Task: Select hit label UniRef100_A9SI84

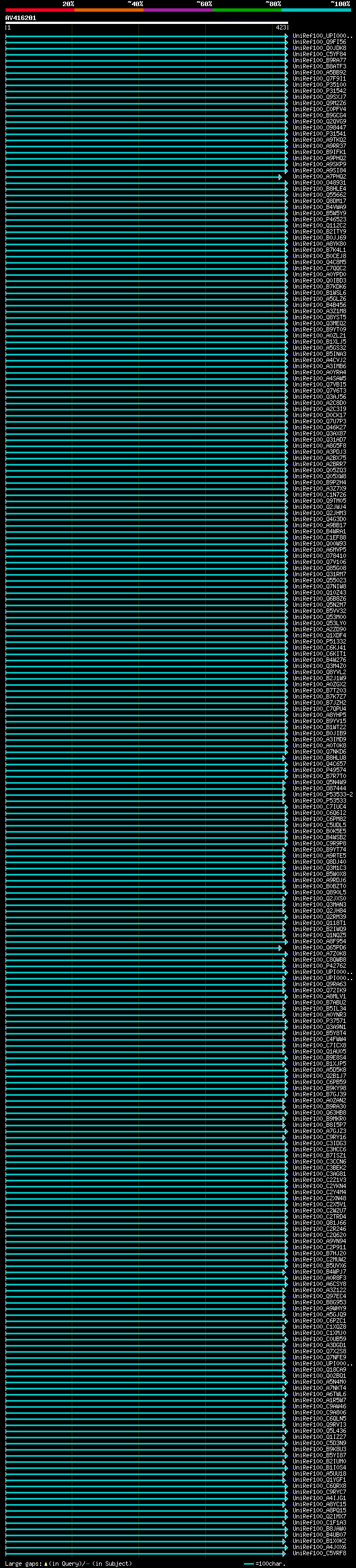Action: (x=319, y=171)
